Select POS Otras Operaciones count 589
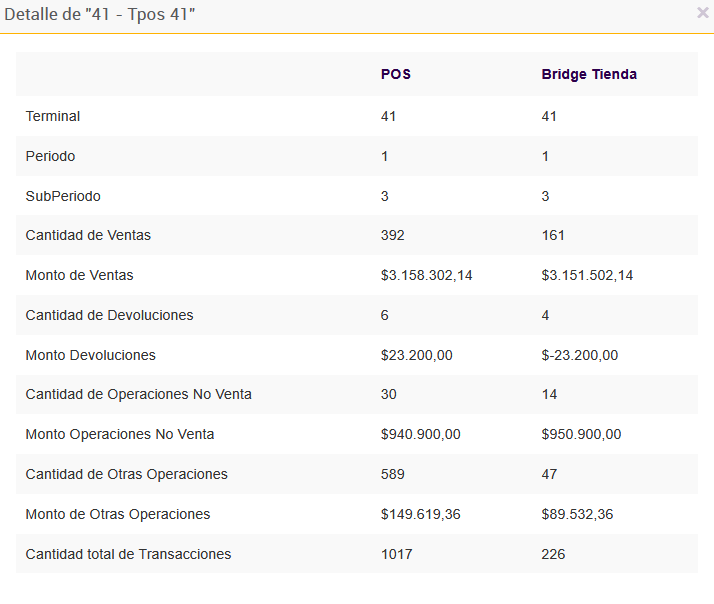Viewport: 714px width, 604px height. [392, 474]
